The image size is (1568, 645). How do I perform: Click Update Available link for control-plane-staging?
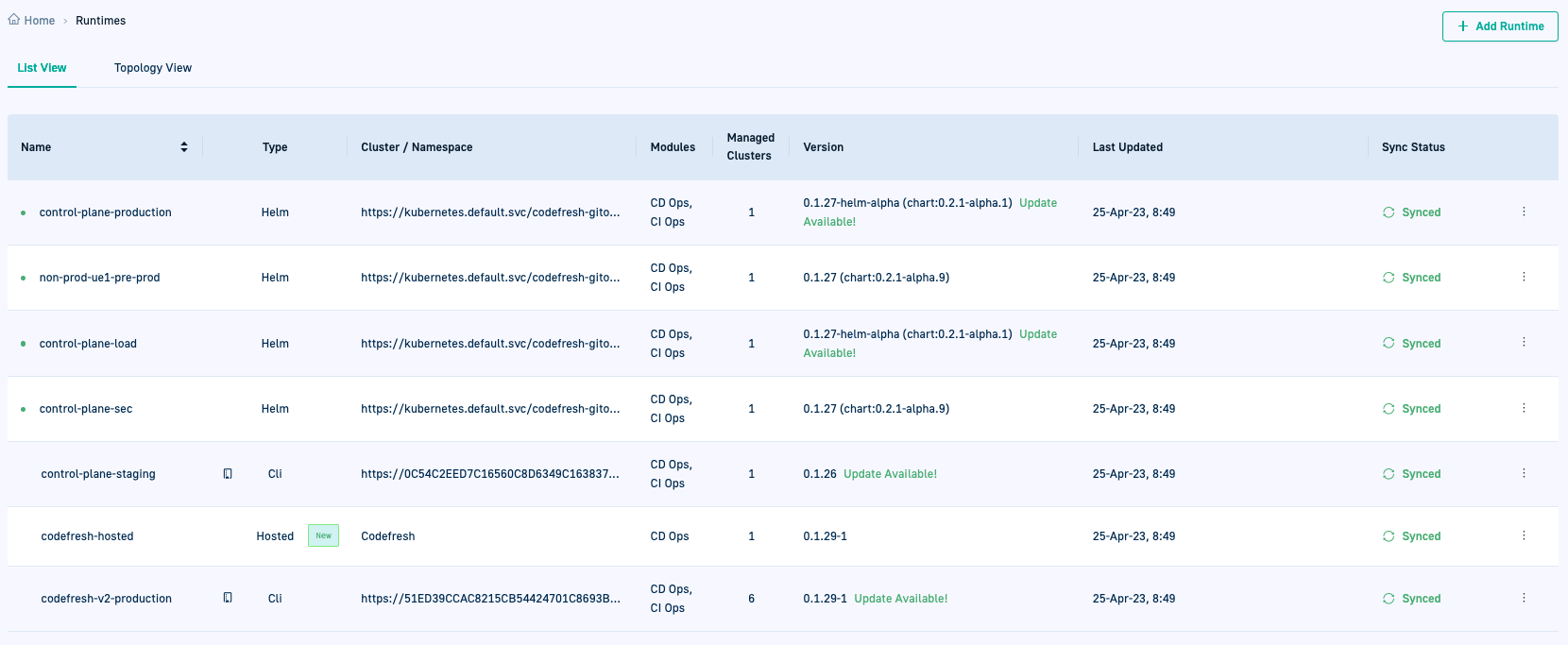point(890,474)
